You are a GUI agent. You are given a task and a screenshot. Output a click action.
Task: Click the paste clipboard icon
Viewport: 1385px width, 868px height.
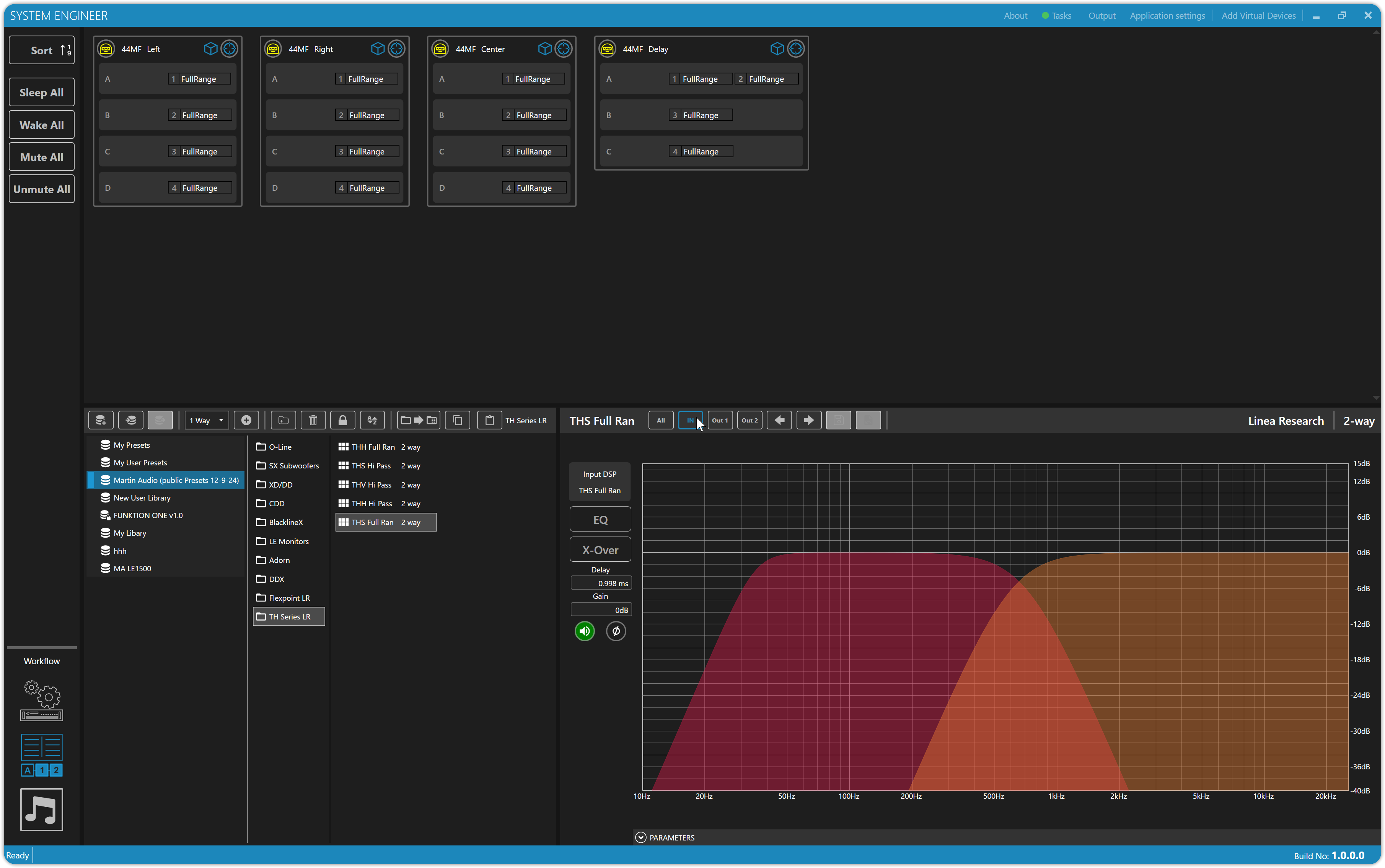[x=489, y=420]
